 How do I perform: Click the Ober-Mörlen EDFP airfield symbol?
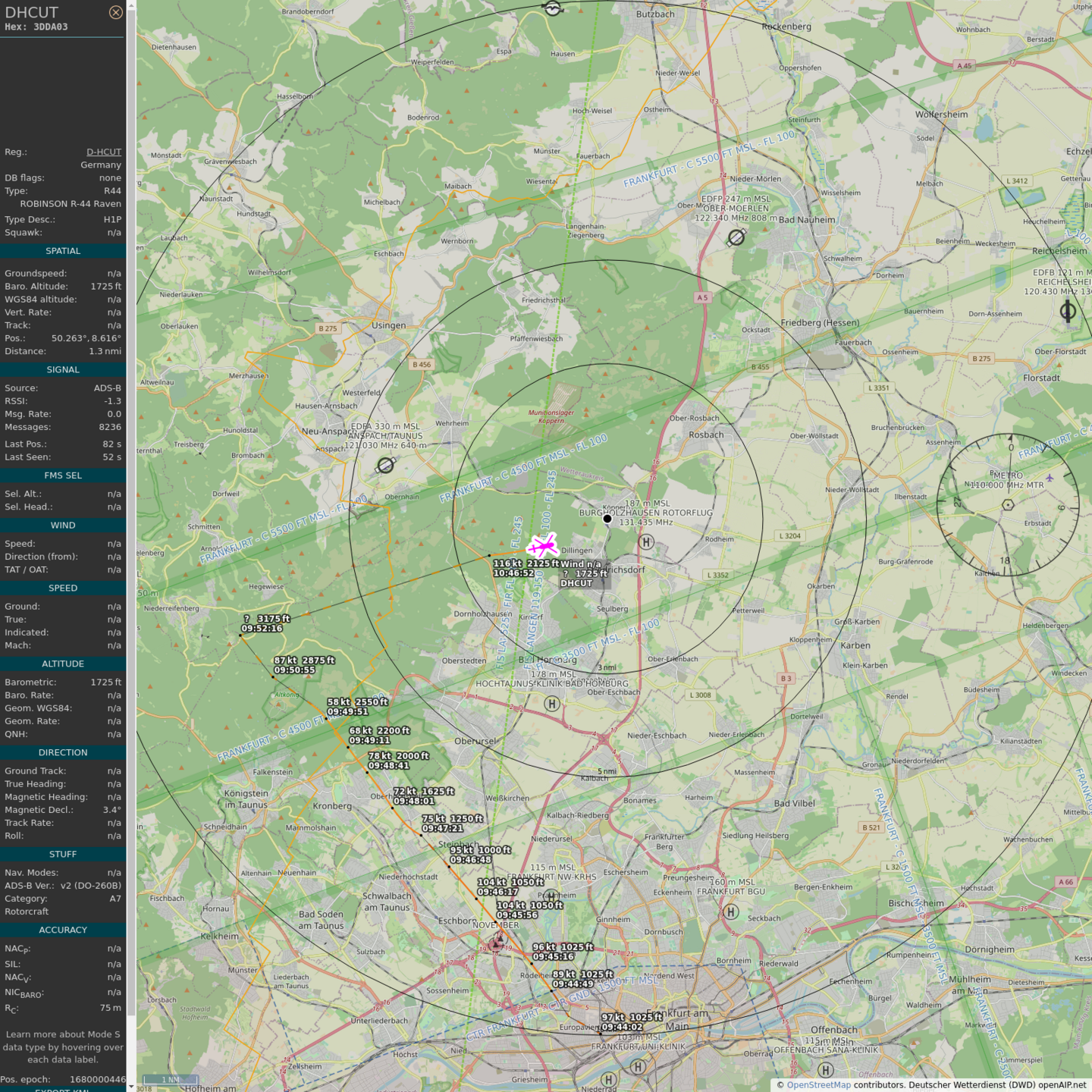tap(736, 237)
